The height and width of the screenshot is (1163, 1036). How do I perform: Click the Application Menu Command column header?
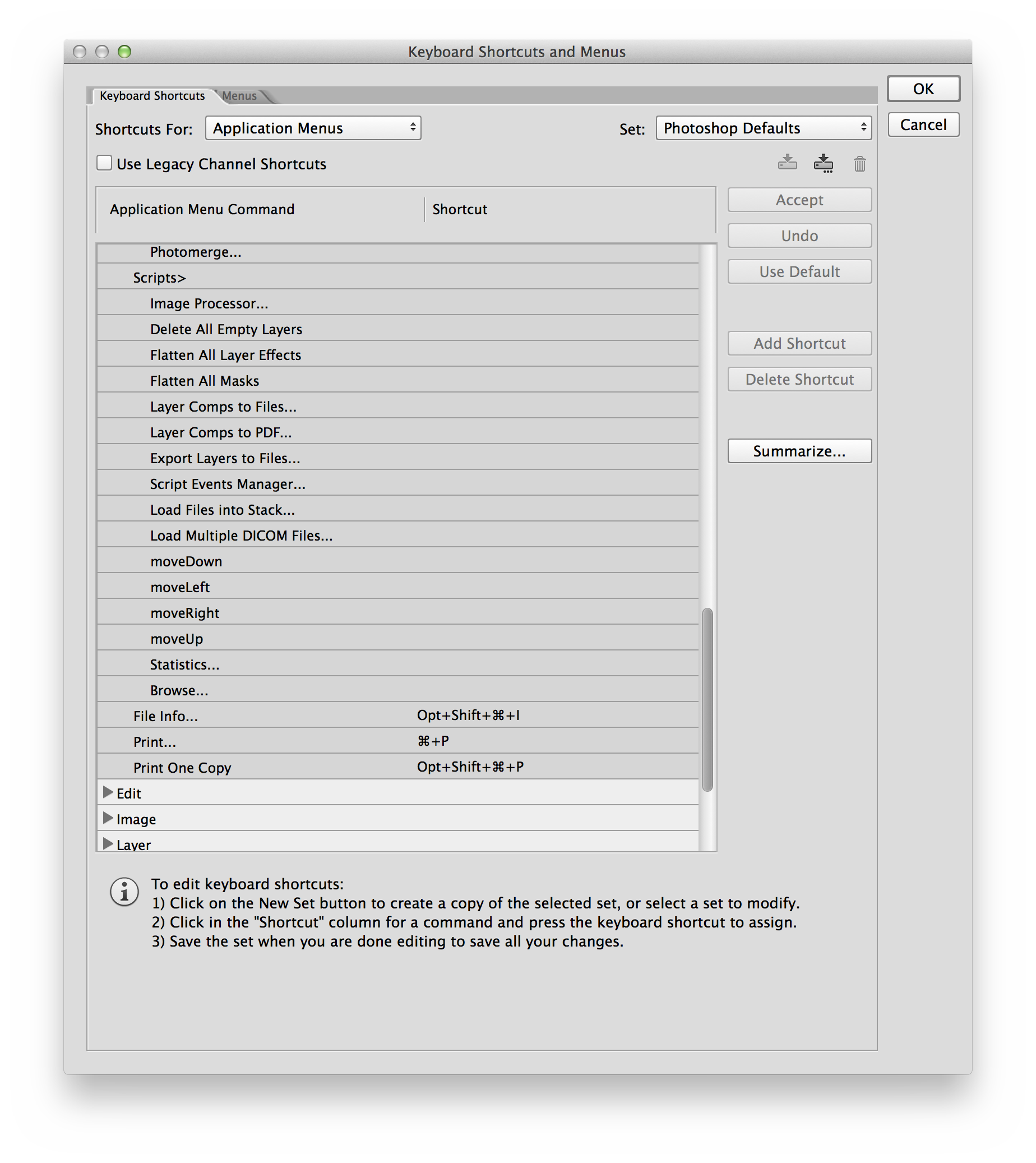[202, 210]
